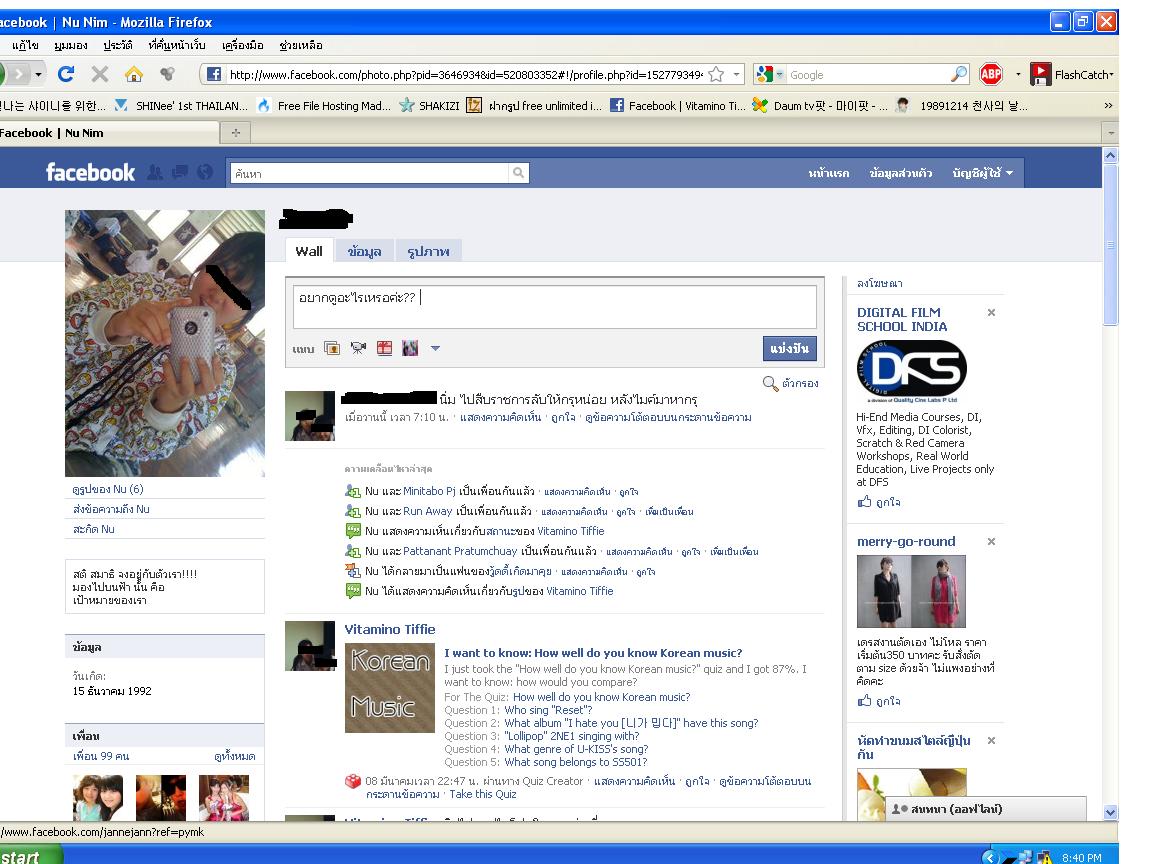
Task: Open the Free File Hosting Mad bookmark
Action: point(324,106)
